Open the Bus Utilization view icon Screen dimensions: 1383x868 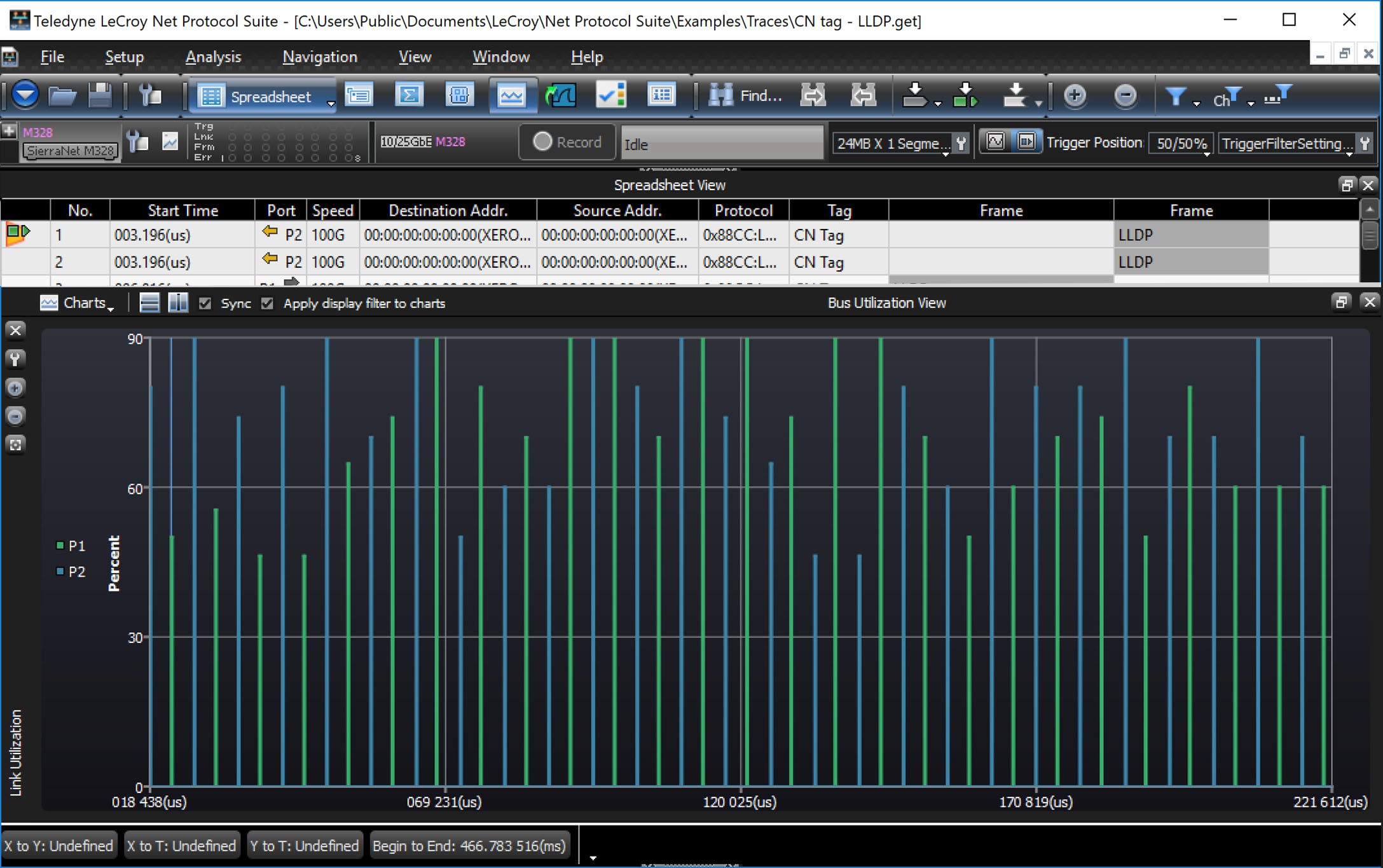(511, 96)
